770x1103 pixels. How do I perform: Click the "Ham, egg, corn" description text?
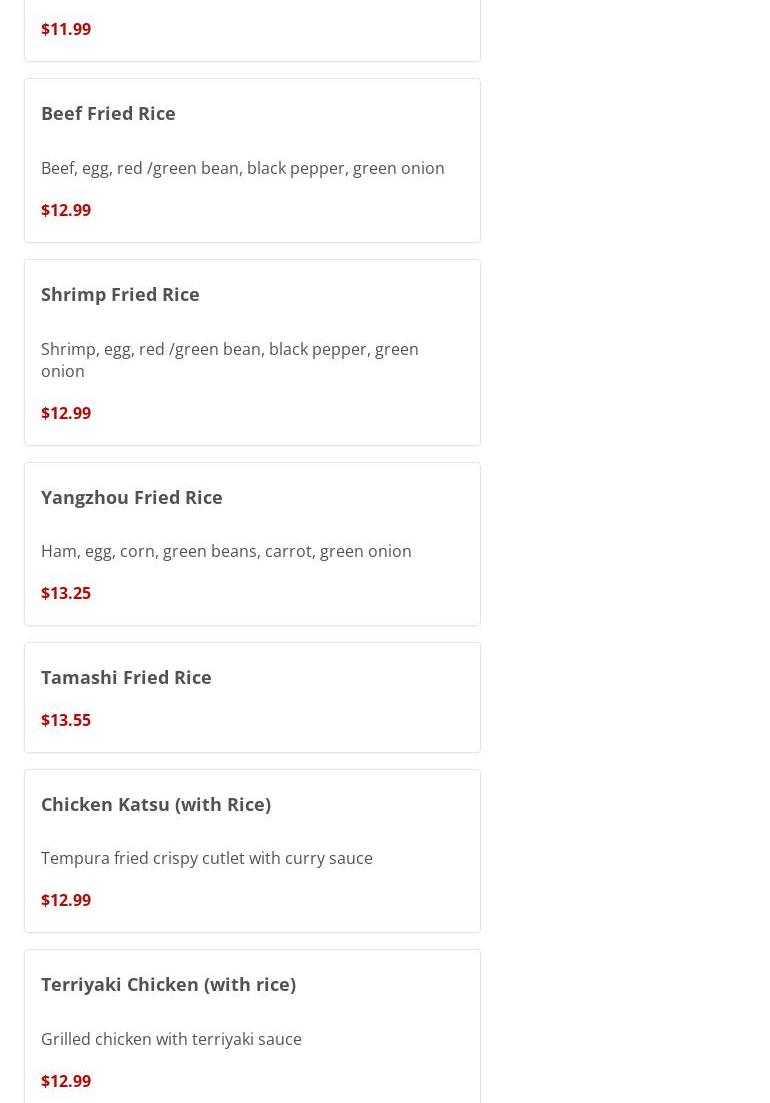click(226, 551)
